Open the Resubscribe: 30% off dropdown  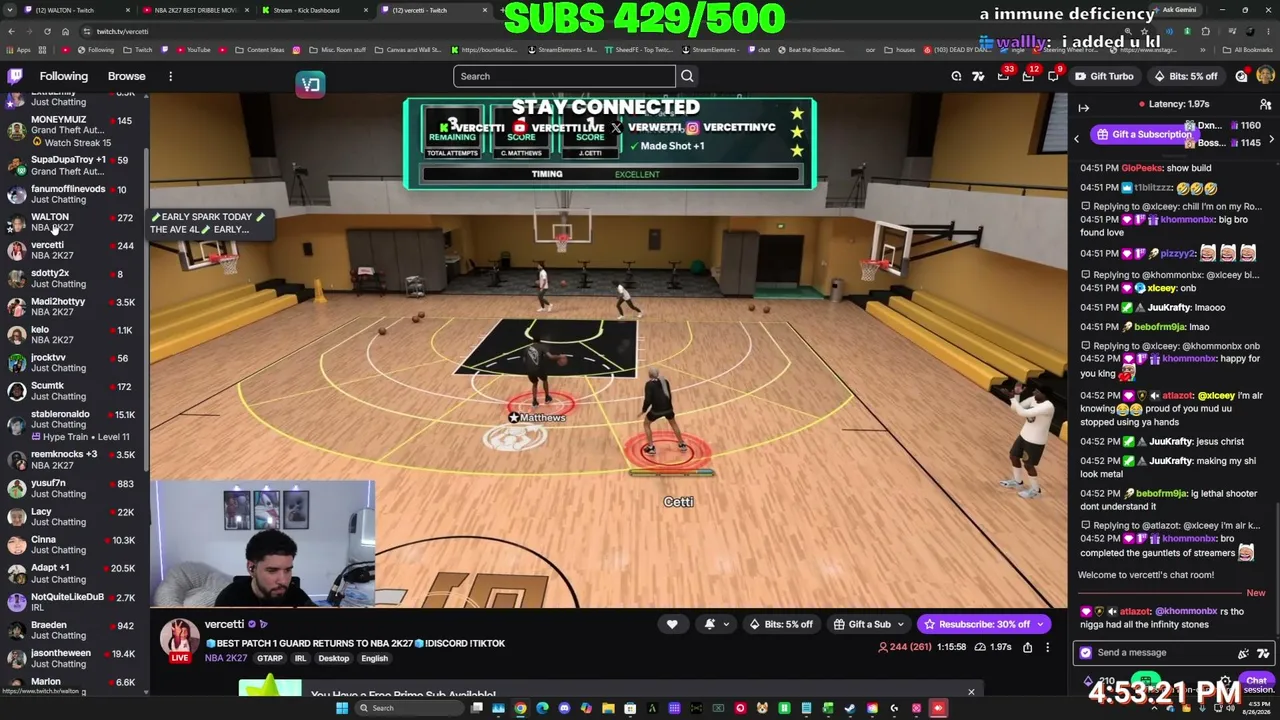tap(983, 624)
